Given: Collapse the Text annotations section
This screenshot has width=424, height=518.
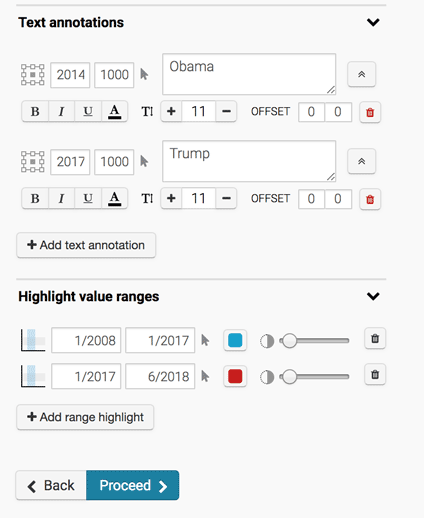Looking at the screenshot, I should pyautogui.click(x=373, y=22).
